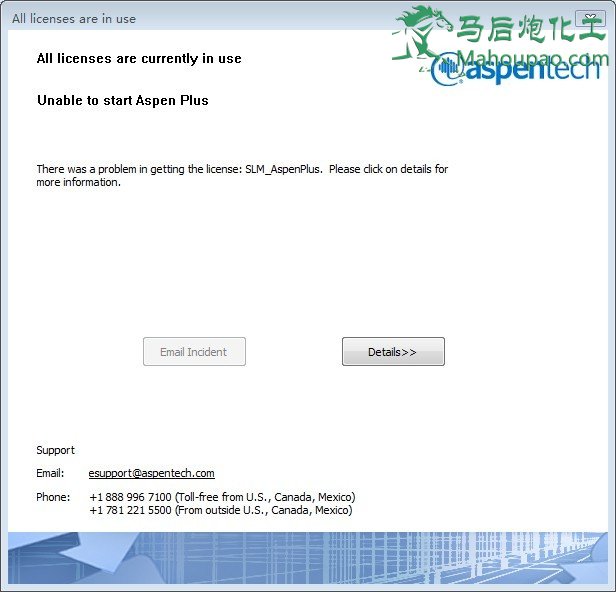
Task: Click the Details>> button
Action: point(393,352)
